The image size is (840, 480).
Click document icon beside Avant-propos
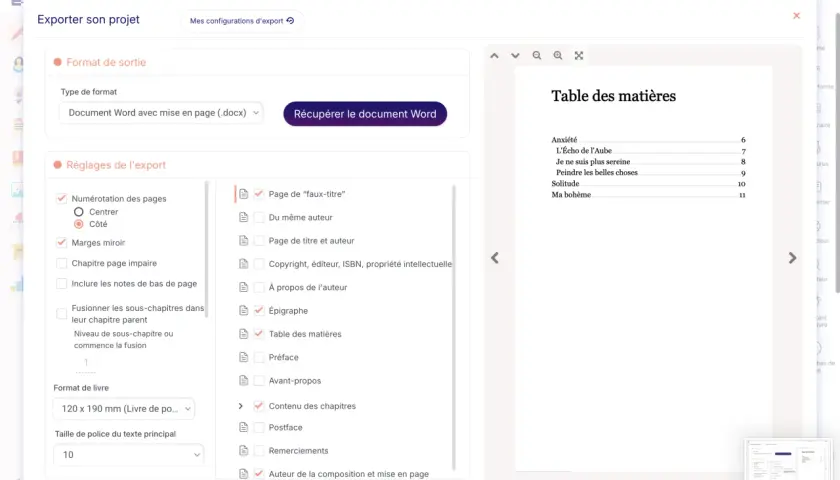tap(244, 380)
